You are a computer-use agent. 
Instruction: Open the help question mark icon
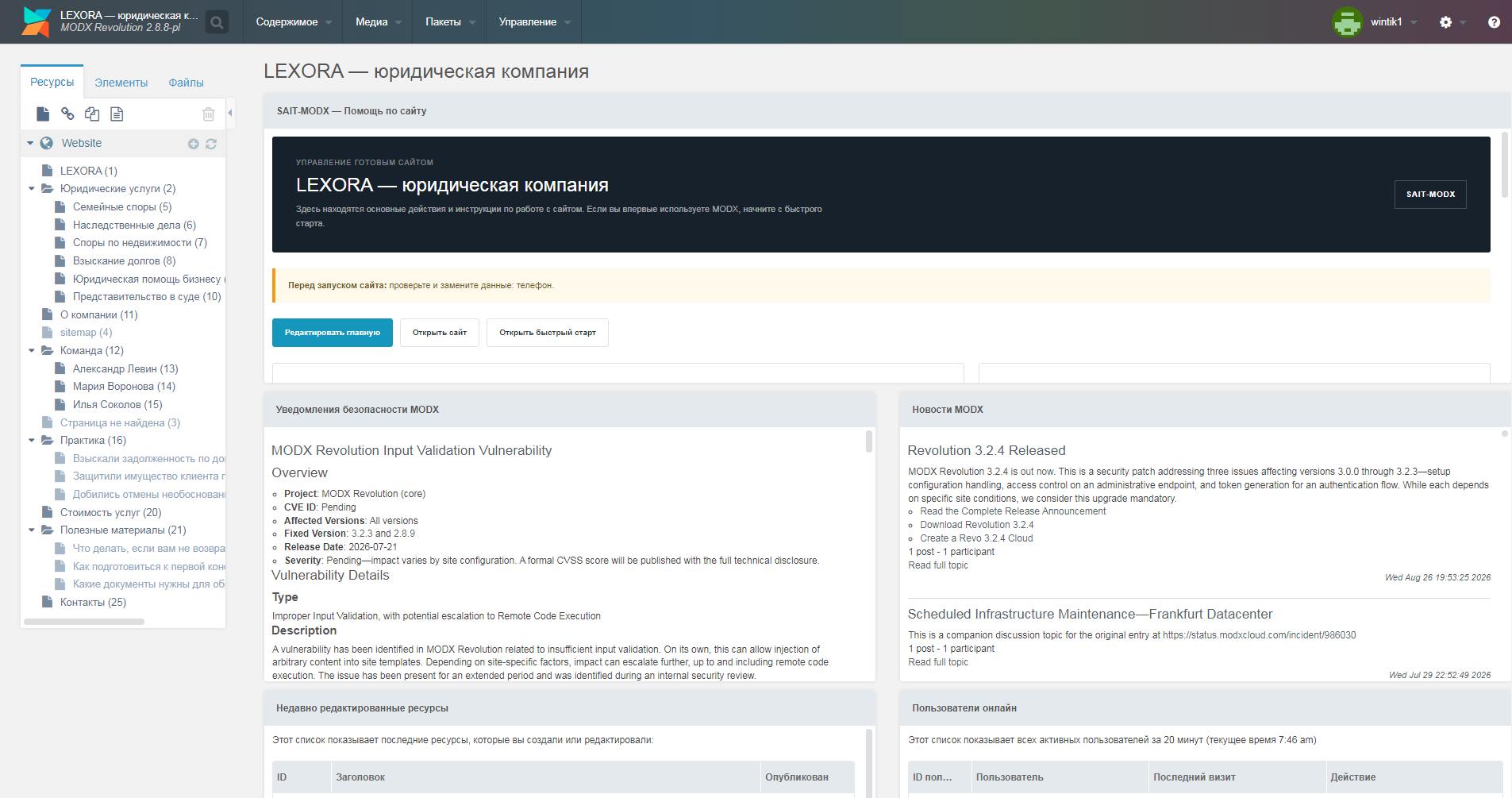(x=1494, y=22)
